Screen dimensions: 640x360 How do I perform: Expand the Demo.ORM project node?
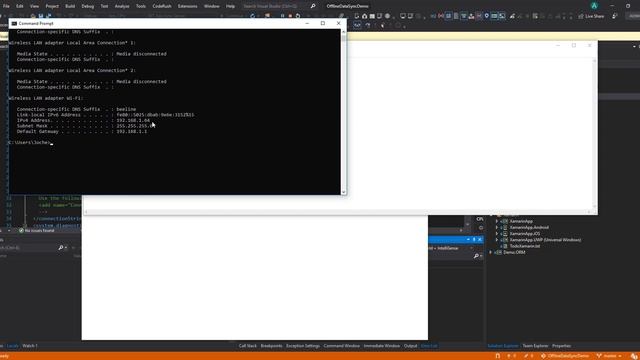491,252
